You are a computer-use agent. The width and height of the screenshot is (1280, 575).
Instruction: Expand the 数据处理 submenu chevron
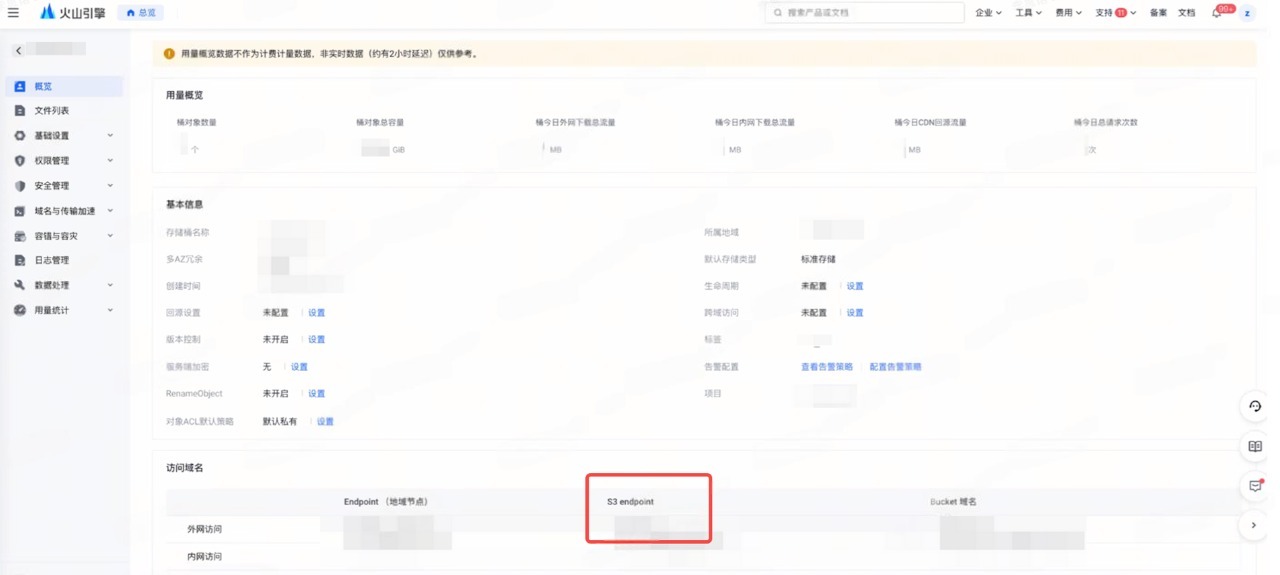110,285
